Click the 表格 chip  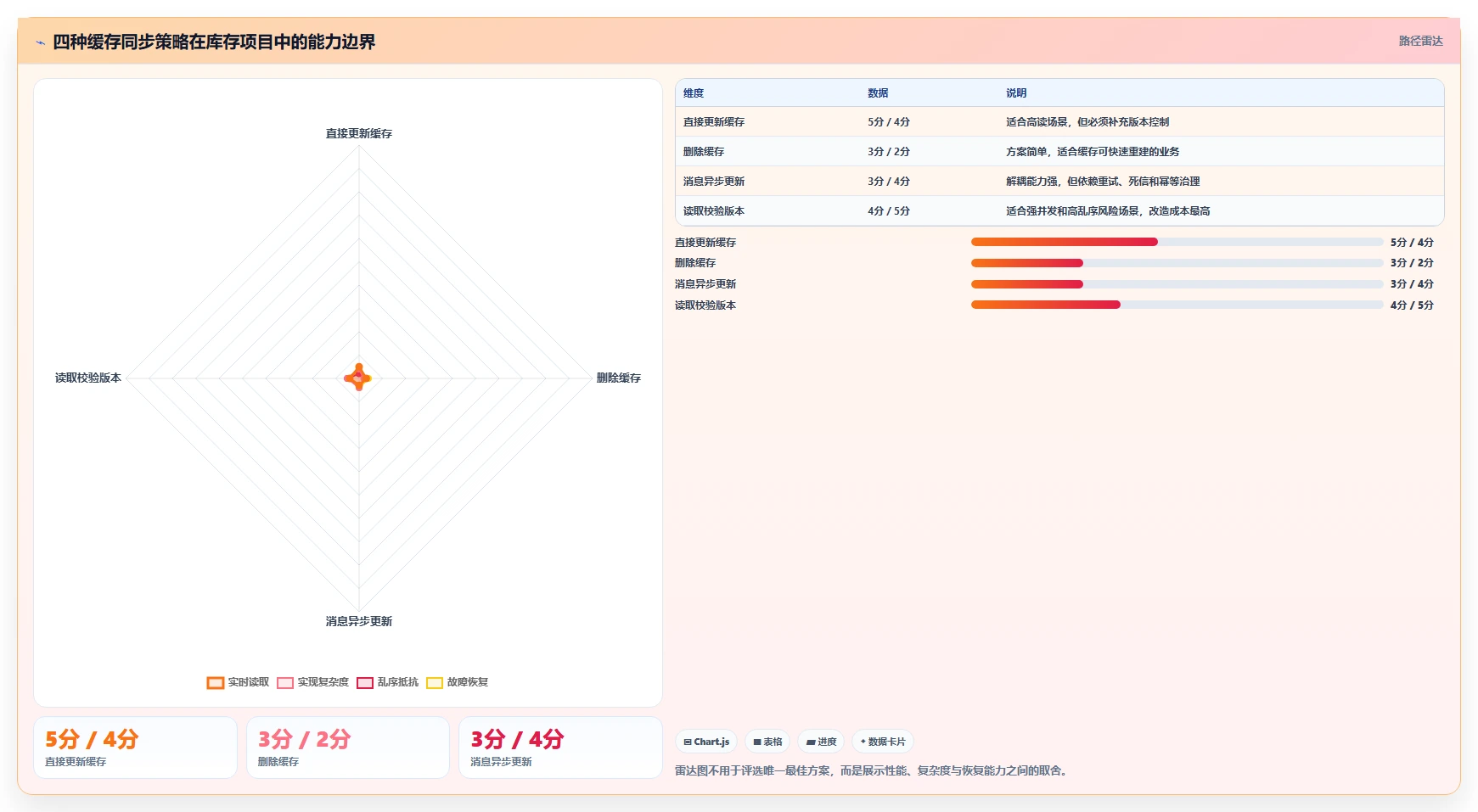767,742
